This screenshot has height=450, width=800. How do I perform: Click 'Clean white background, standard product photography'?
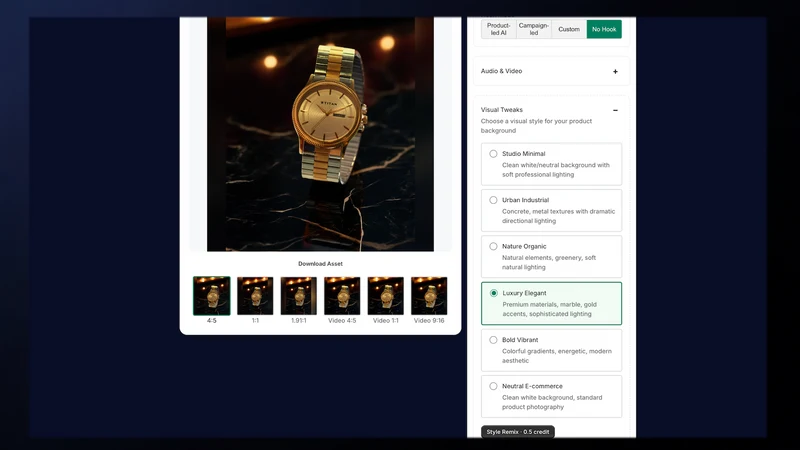(552, 402)
